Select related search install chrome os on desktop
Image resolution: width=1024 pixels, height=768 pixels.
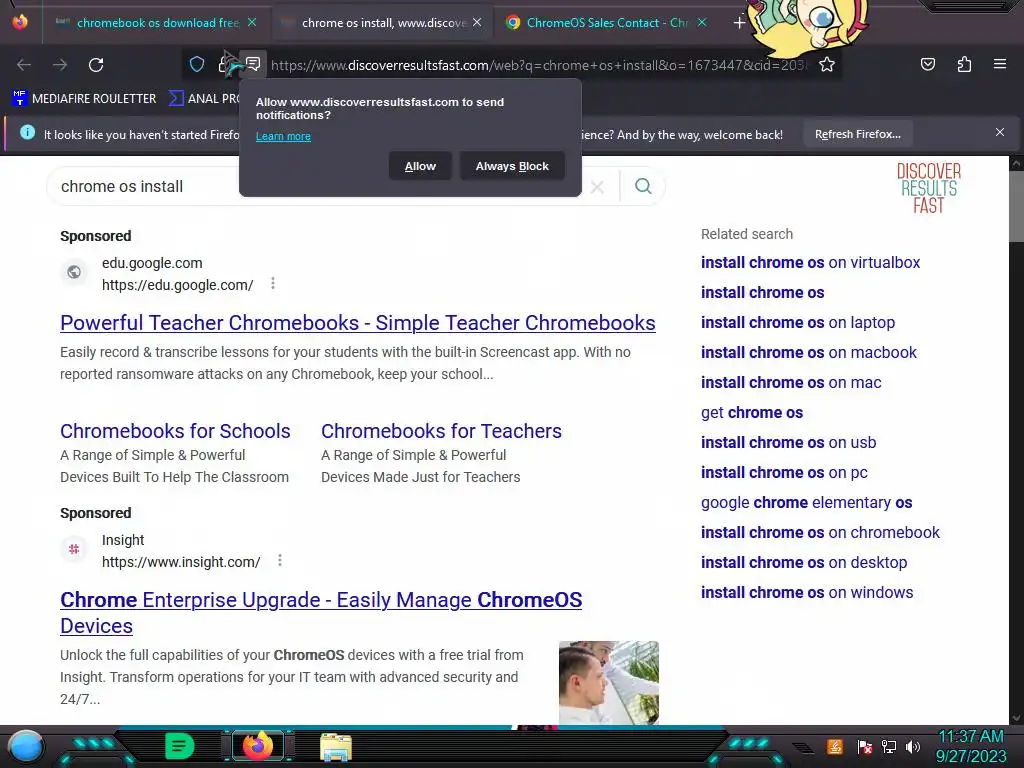pos(804,563)
